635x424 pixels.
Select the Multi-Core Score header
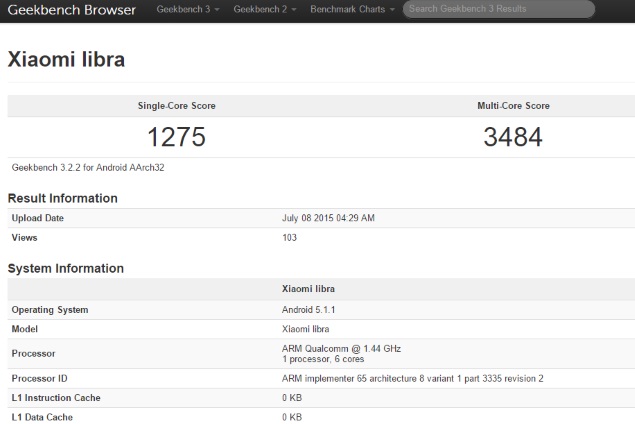[513, 106]
